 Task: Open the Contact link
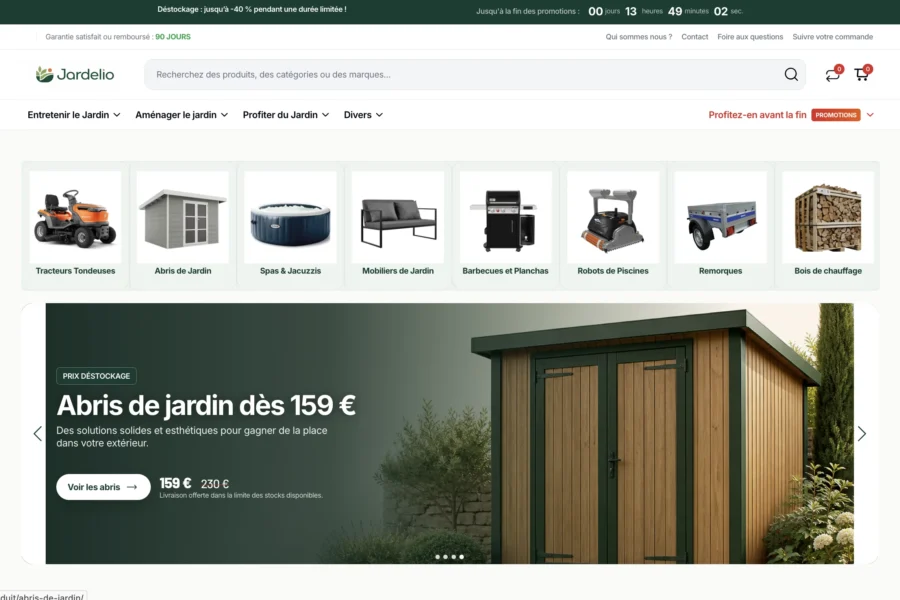[x=695, y=37]
